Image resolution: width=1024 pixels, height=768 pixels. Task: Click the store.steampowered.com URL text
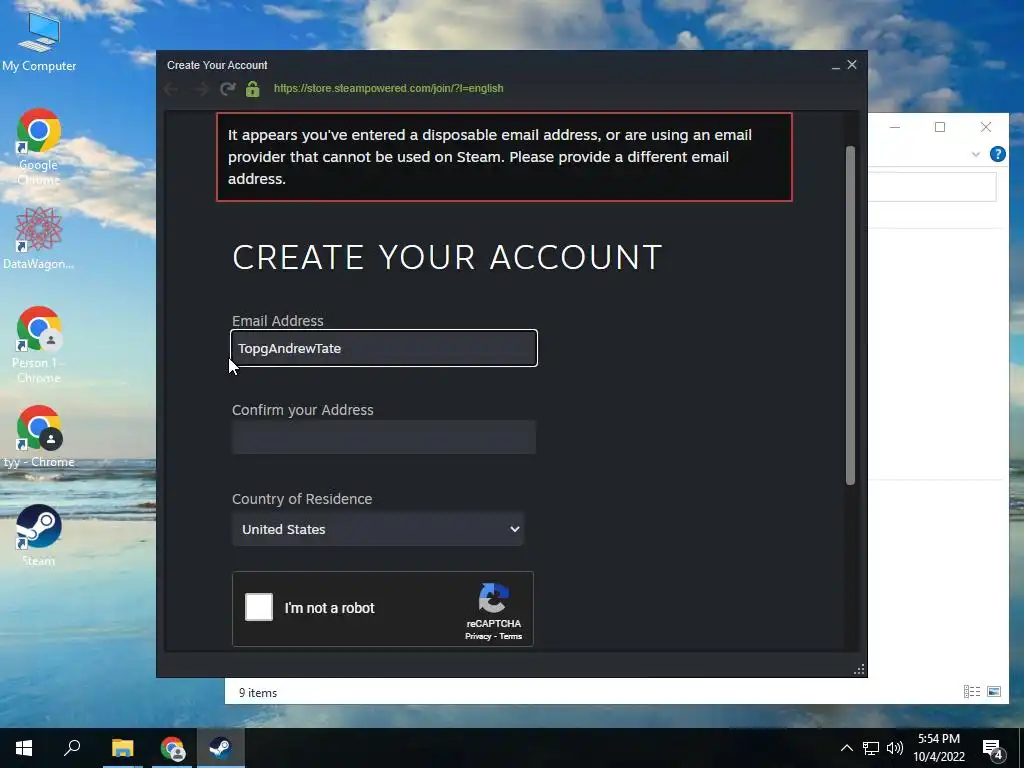click(389, 88)
